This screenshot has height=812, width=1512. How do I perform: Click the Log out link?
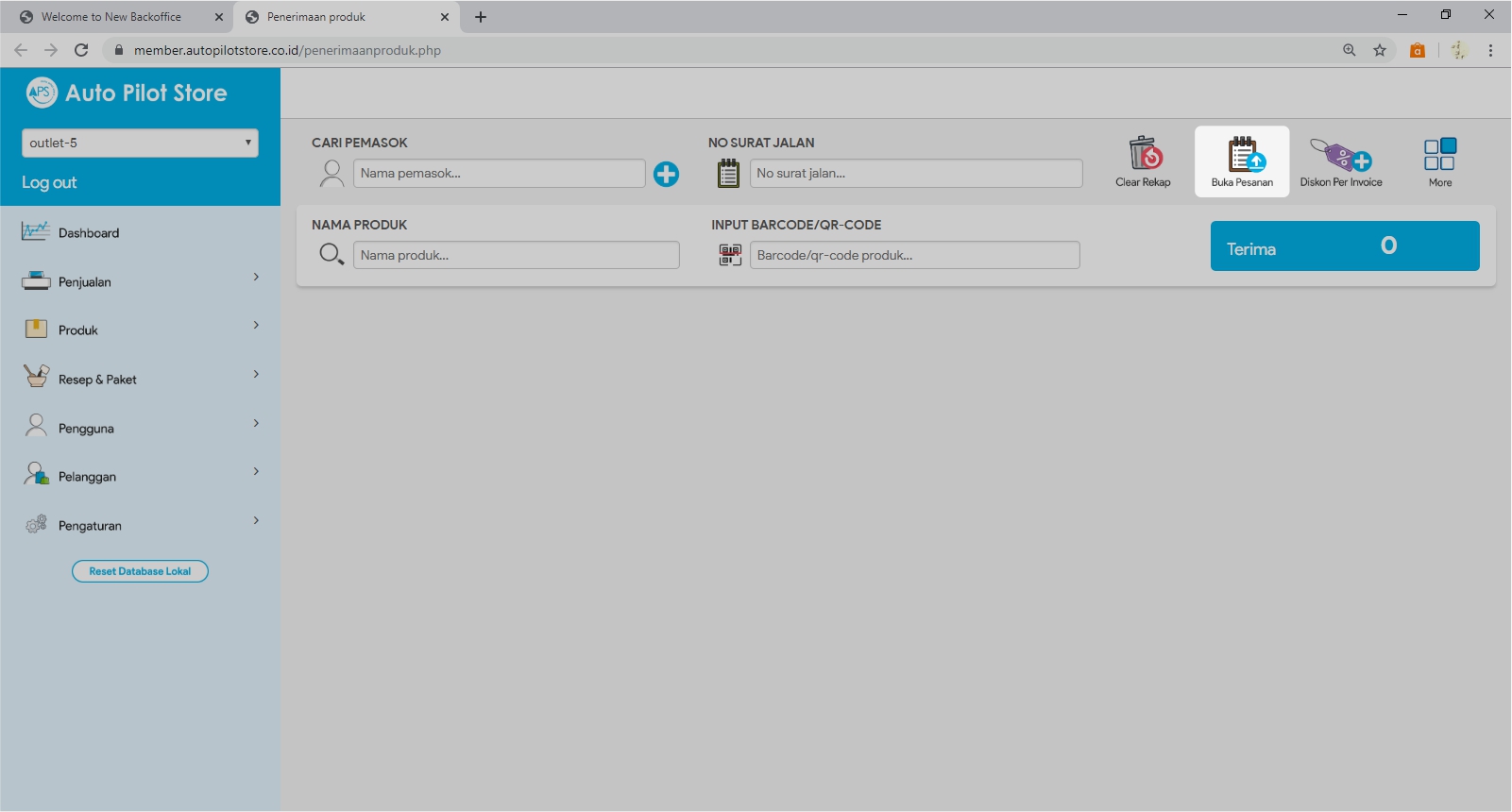(x=49, y=182)
